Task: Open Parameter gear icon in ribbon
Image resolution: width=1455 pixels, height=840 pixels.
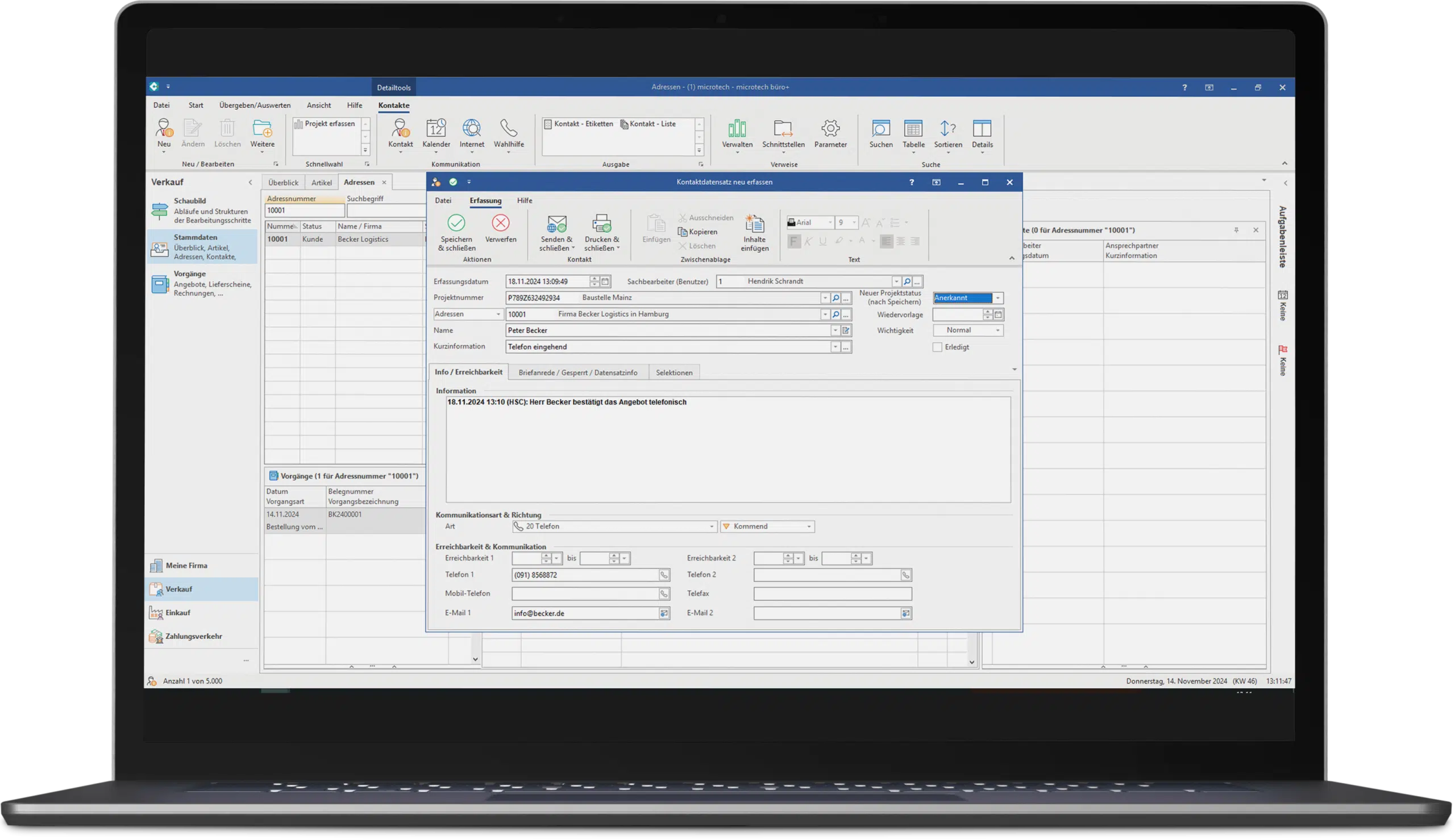Action: 830,128
